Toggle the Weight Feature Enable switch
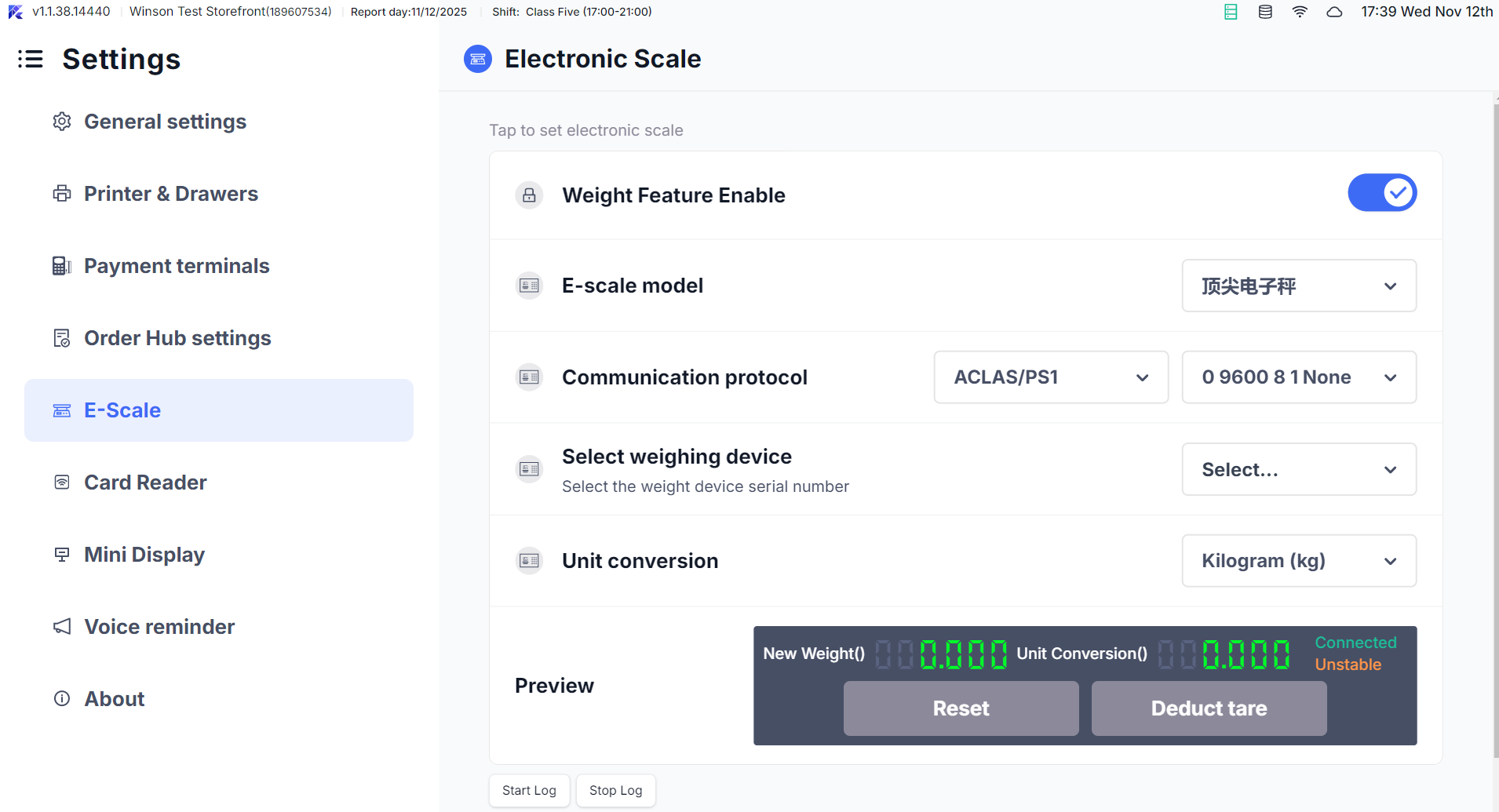The height and width of the screenshot is (812, 1499). (1381, 193)
